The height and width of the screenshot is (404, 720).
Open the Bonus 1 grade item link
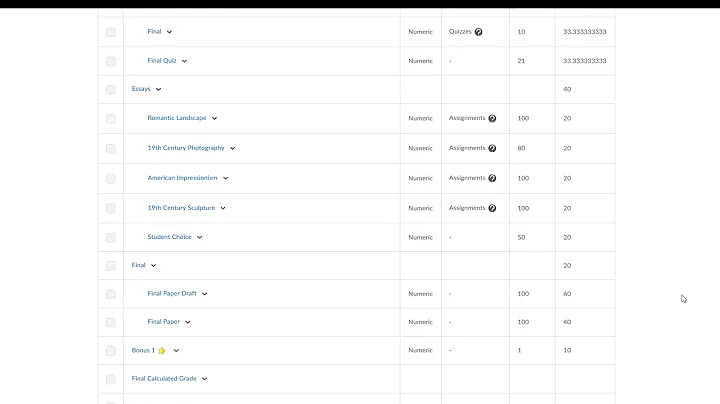click(143, 350)
